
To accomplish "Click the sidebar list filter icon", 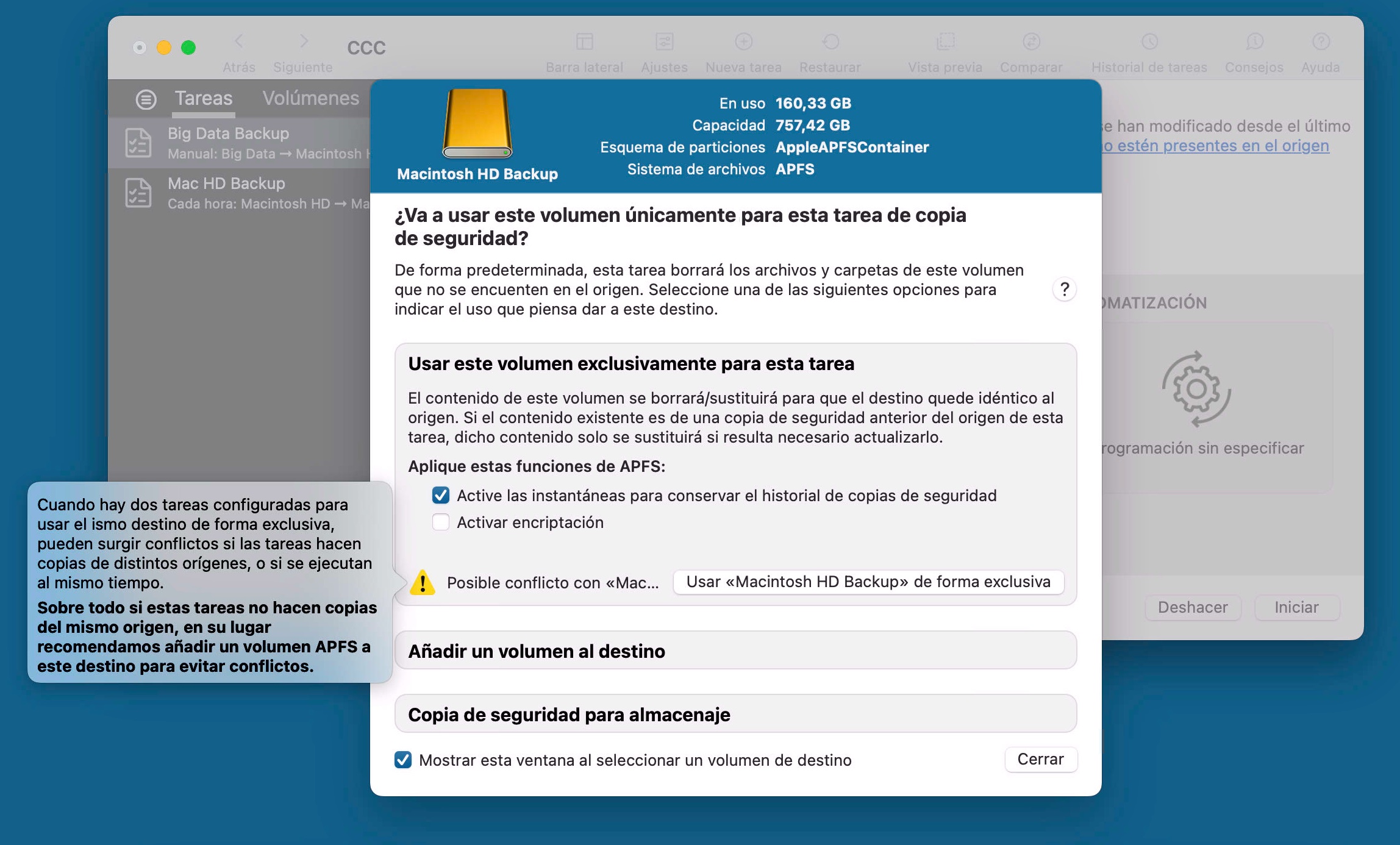I will tap(146, 99).
